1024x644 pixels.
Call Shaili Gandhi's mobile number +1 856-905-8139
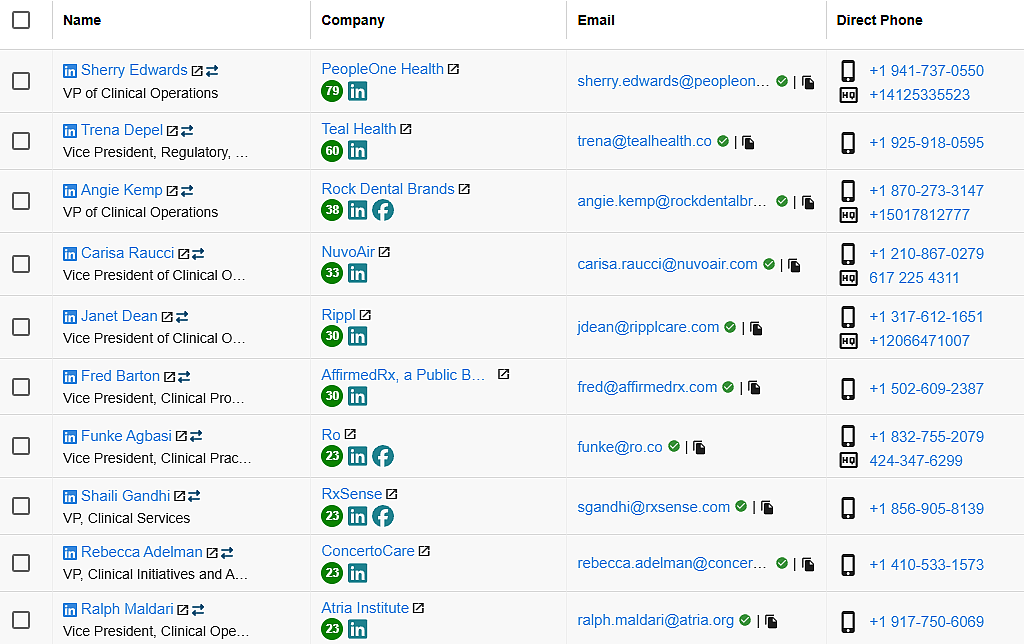[x=926, y=508]
